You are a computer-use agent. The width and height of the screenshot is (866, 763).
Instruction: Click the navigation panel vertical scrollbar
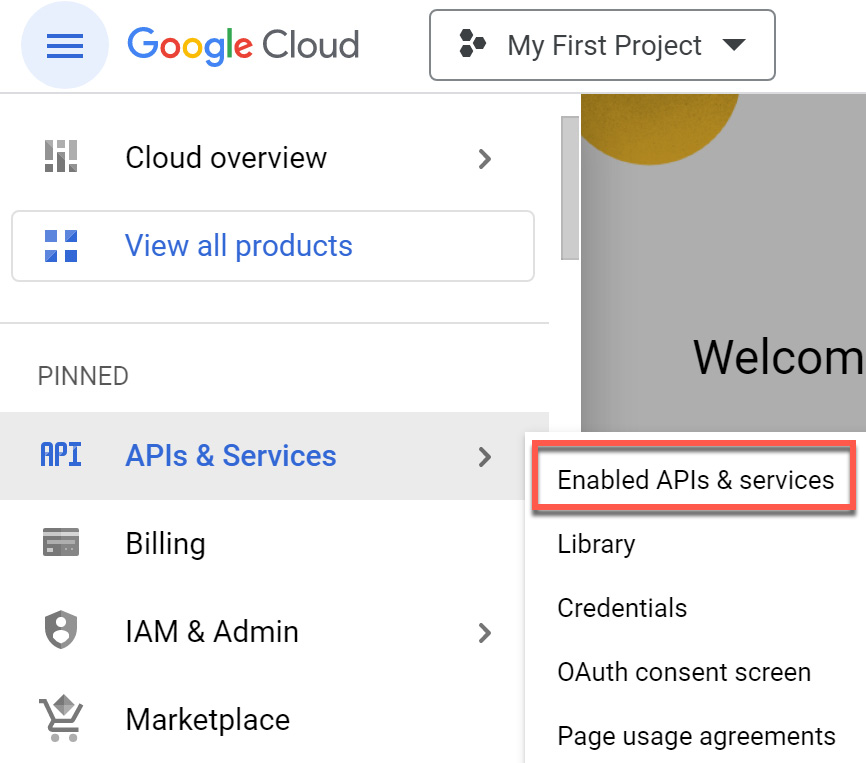(569, 188)
